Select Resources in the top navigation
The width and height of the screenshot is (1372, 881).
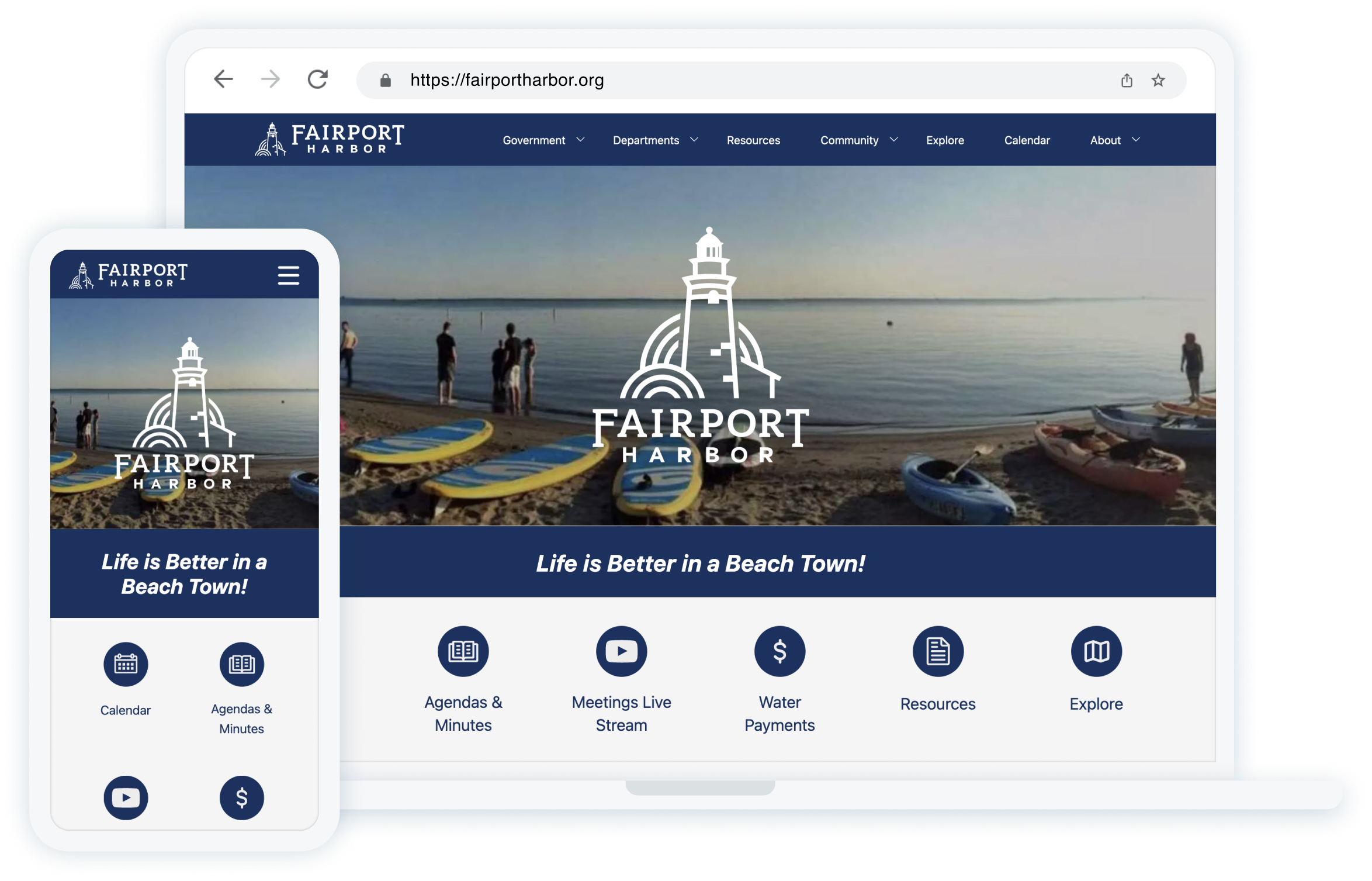pos(754,140)
